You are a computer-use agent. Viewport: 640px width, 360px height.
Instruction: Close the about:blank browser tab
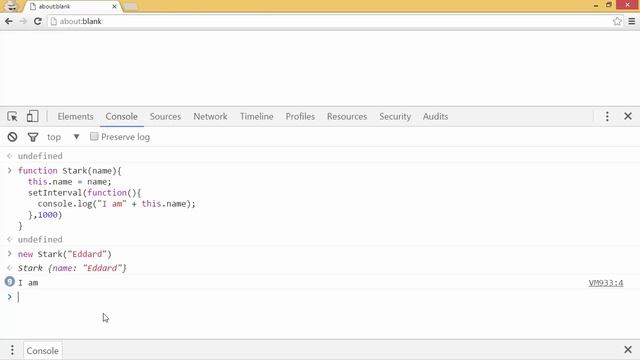pos(114,7)
